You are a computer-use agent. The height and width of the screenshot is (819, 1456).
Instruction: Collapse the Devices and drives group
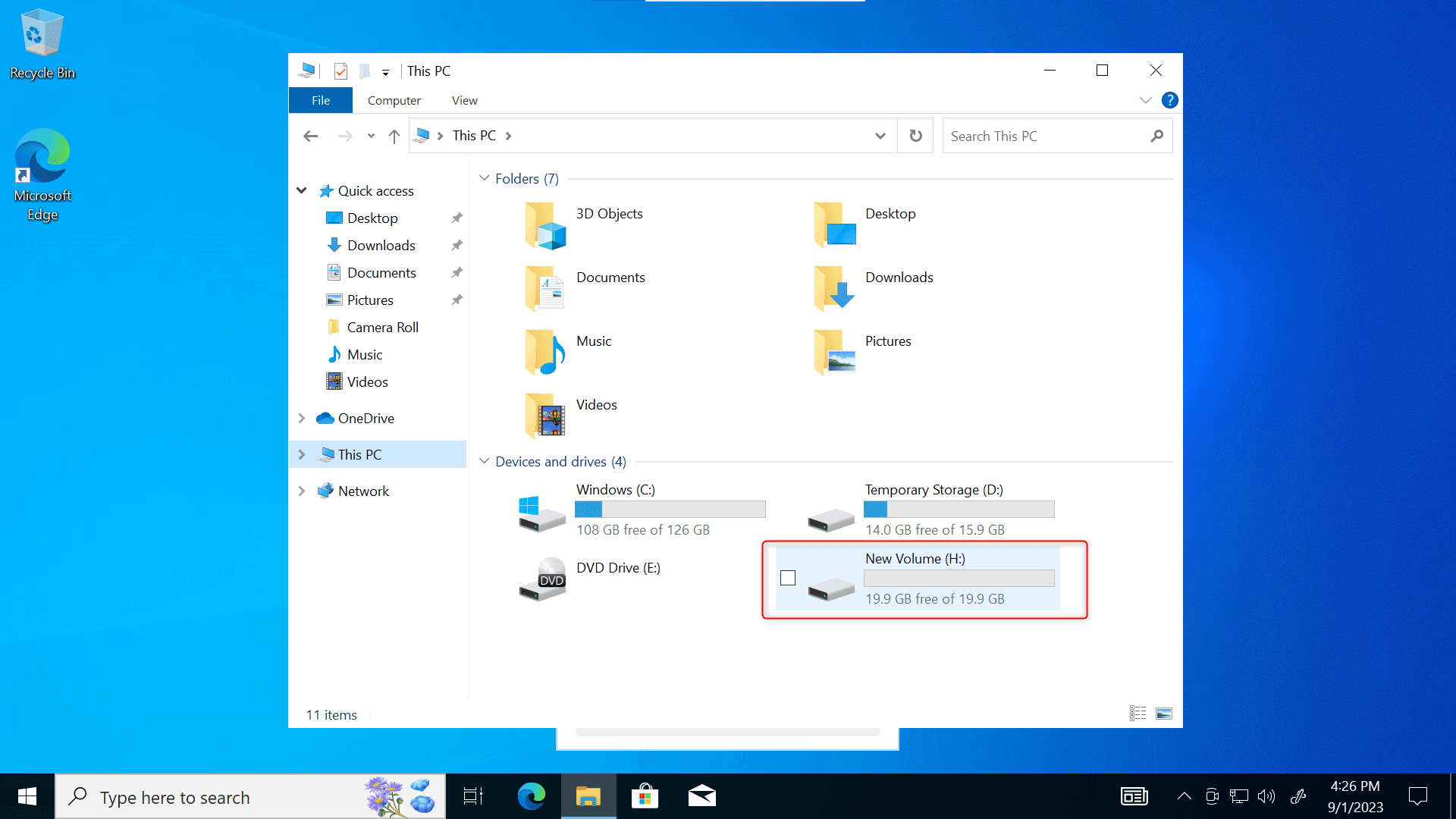[485, 461]
